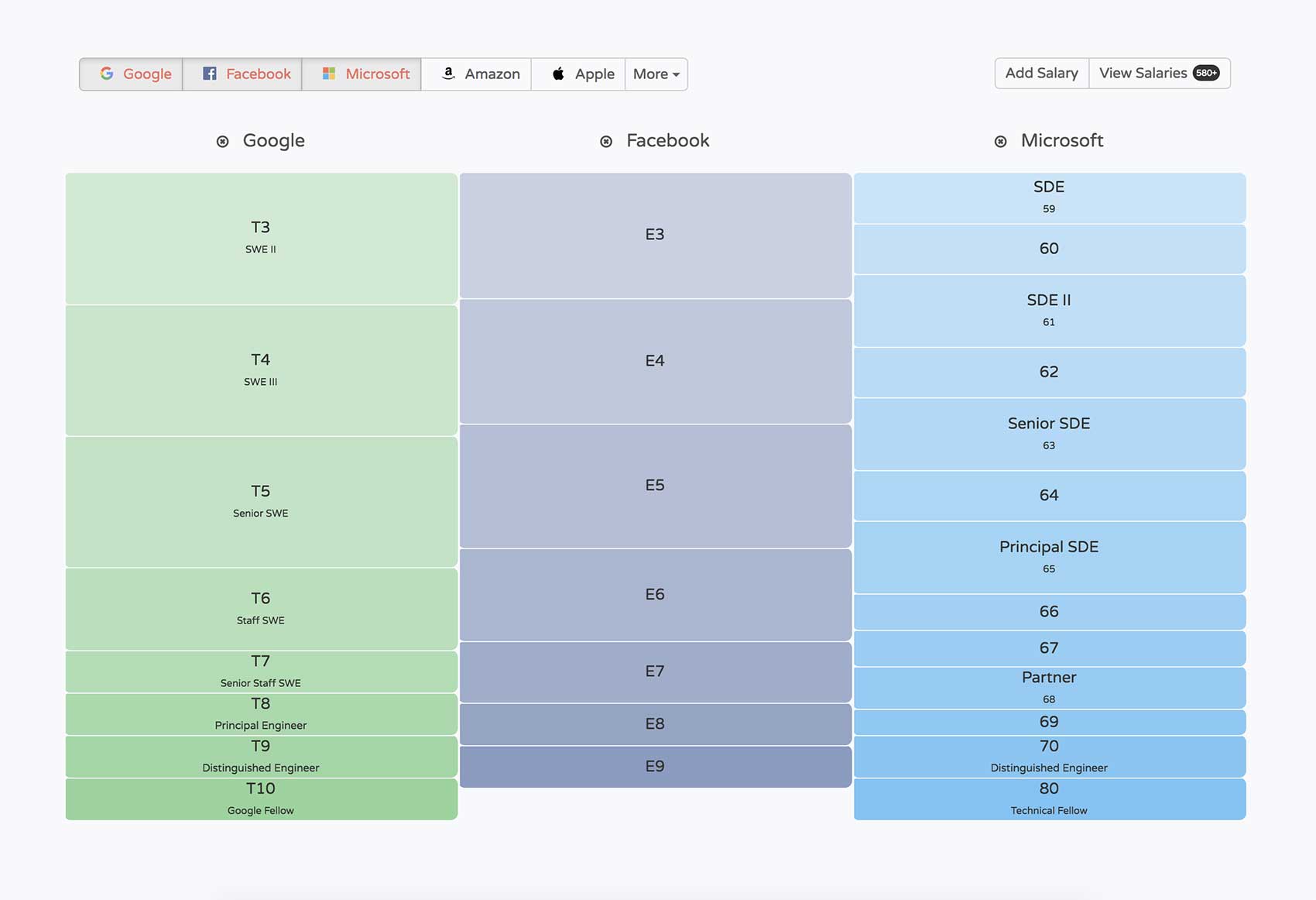1316x900 pixels.
Task: Select the Microsoft level 62 block
Action: (1050, 373)
